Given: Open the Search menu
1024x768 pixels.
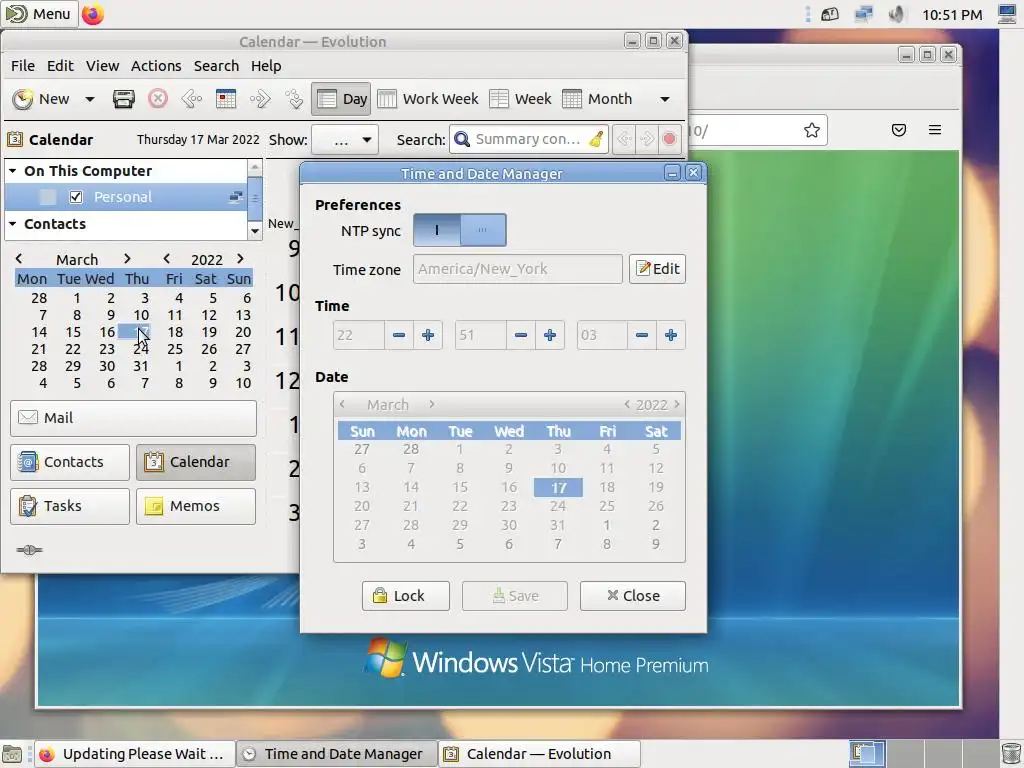Looking at the screenshot, I should pos(216,65).
